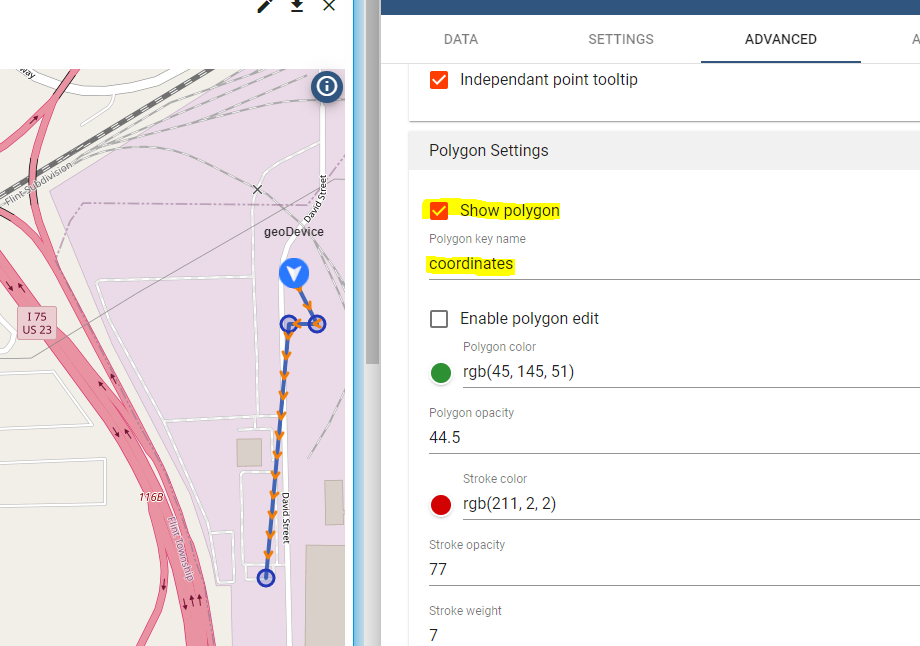The width and height of the screenshot is (920, 646).
Task: Click the railway crossing X symbol on map
Action: 257,190
